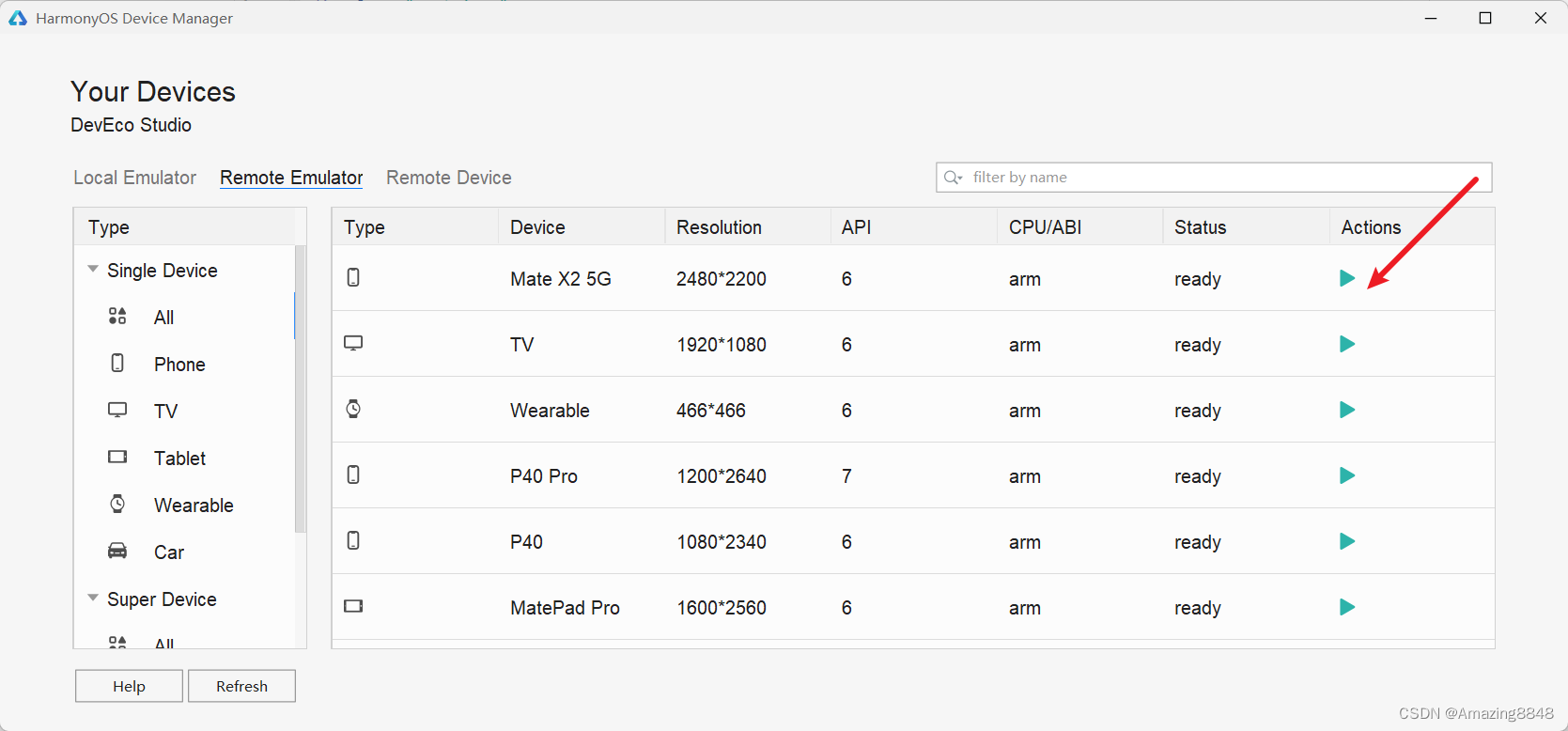Viewport: 1568px width, 731px height.
Task: Click the TV monitor icon in the type sidebar
Action: (117, 410)
